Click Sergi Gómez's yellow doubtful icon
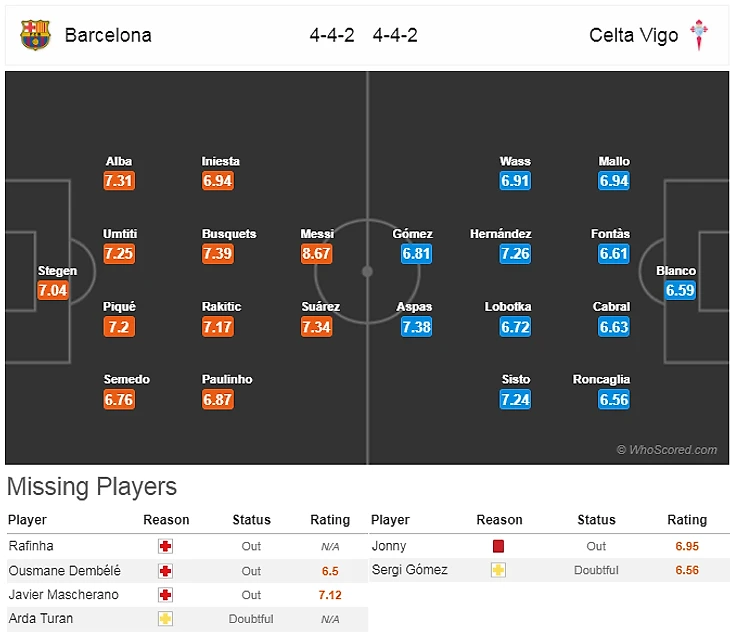Viewport: 730px width, 635px height. (x=499, y=570)
